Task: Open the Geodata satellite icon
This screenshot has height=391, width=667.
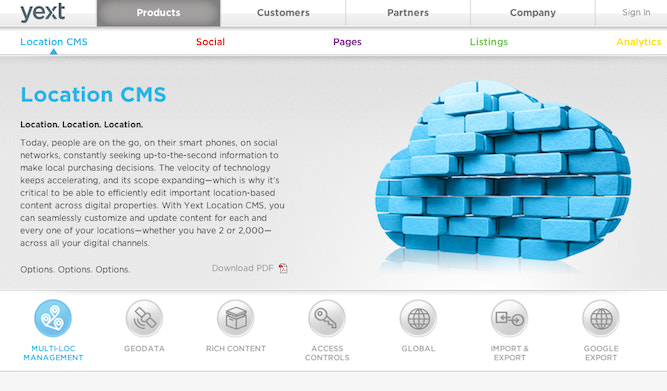Action: tap(144, 318)
